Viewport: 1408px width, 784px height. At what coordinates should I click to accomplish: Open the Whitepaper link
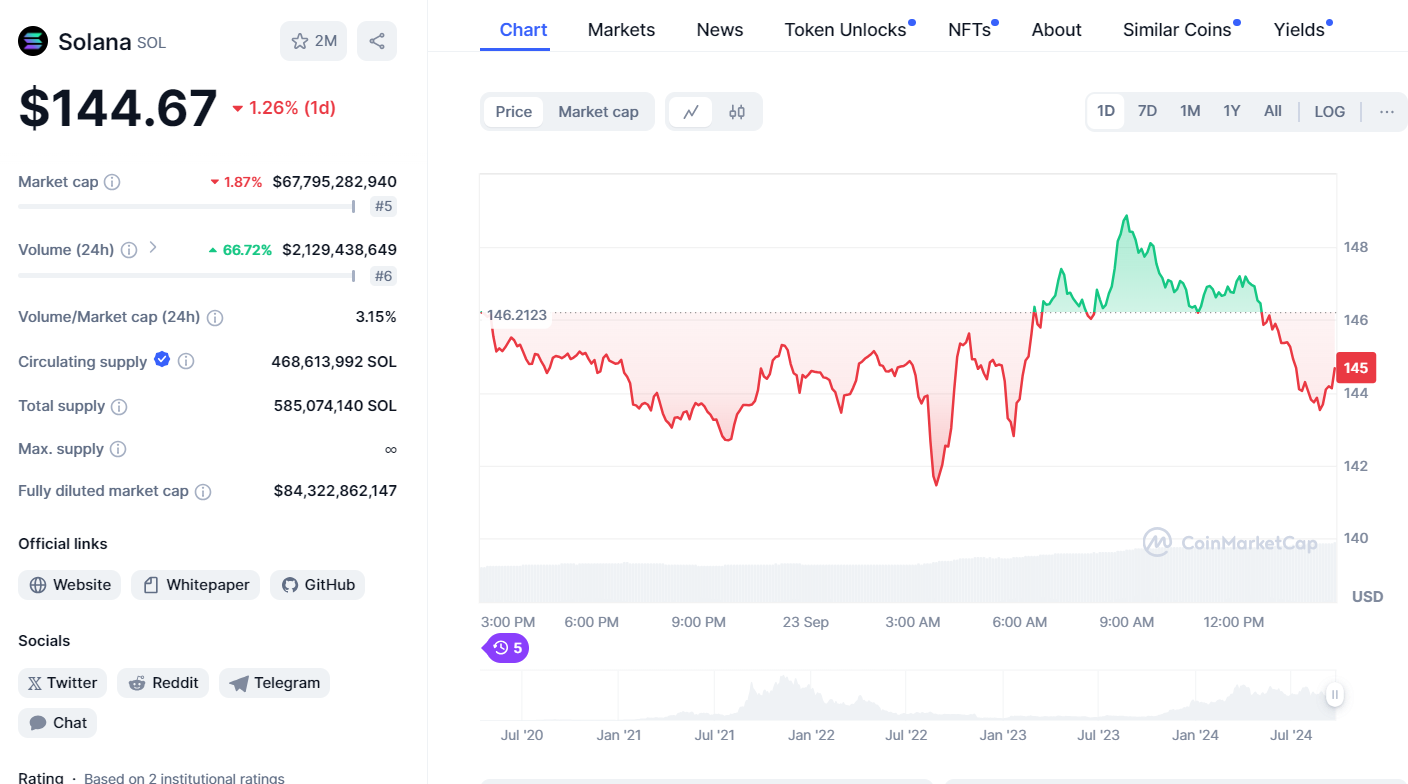point(196,585)
